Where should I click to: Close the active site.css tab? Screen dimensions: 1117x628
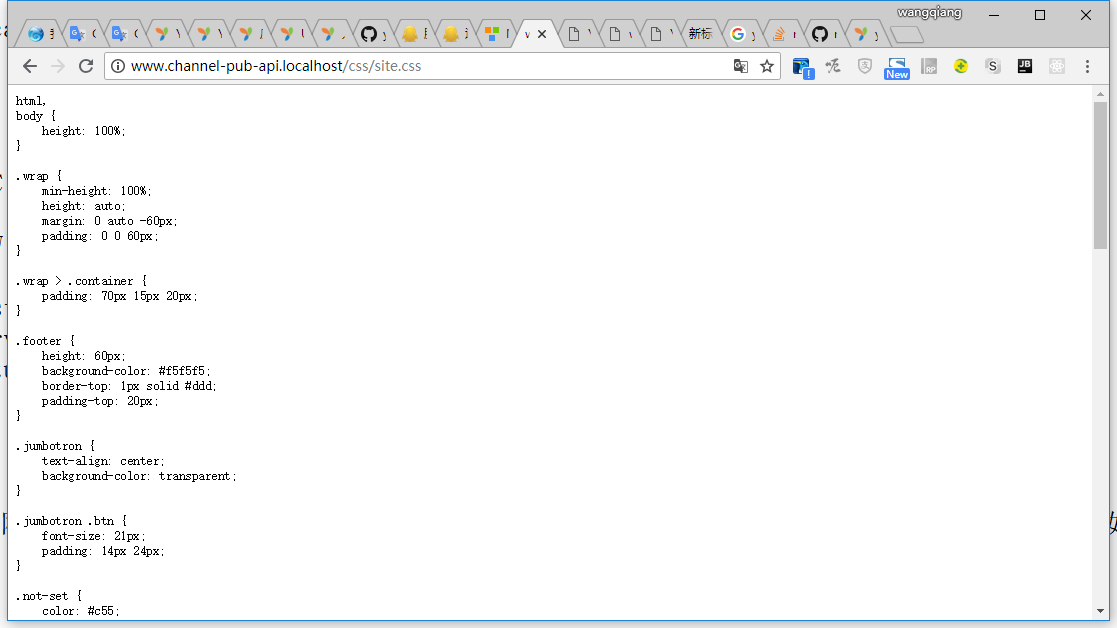(x=542, y=33)
